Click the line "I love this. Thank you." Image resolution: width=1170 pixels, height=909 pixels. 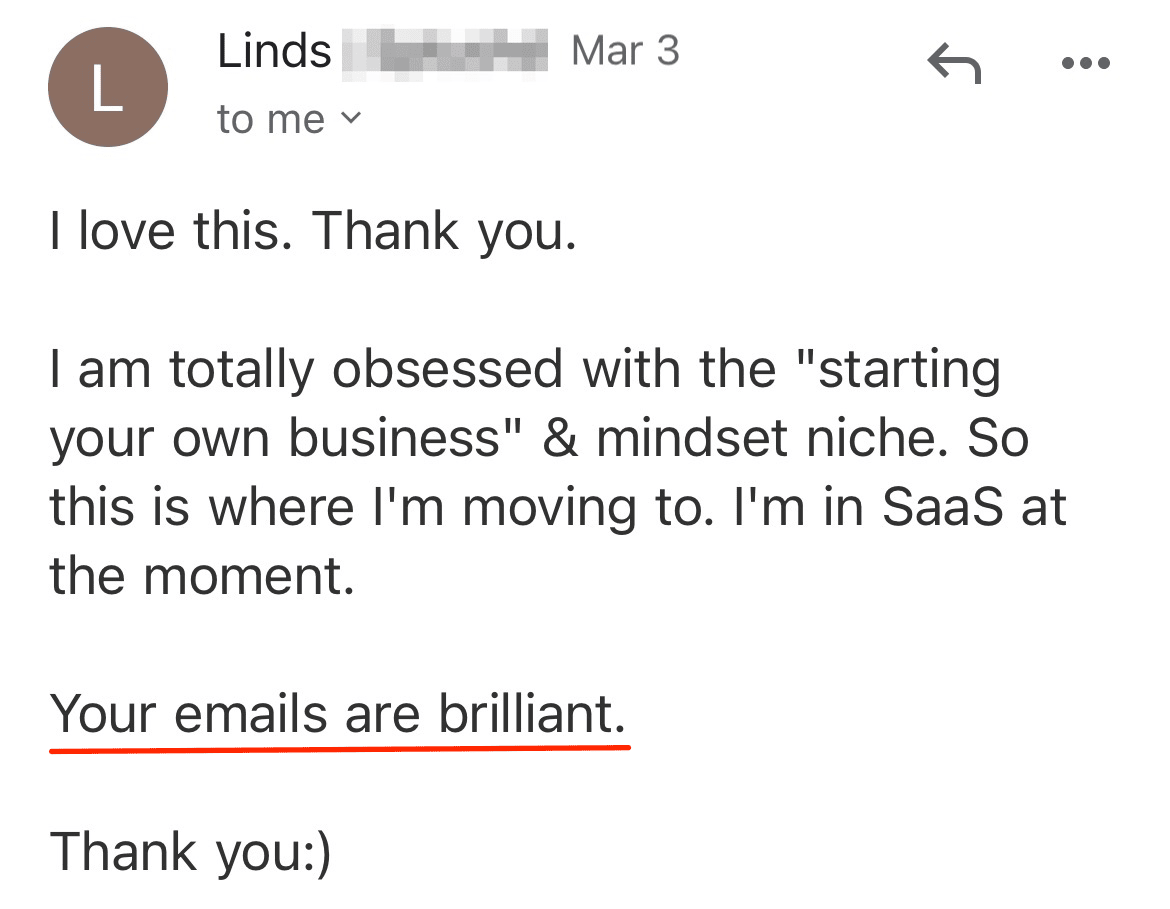(313, 232)
